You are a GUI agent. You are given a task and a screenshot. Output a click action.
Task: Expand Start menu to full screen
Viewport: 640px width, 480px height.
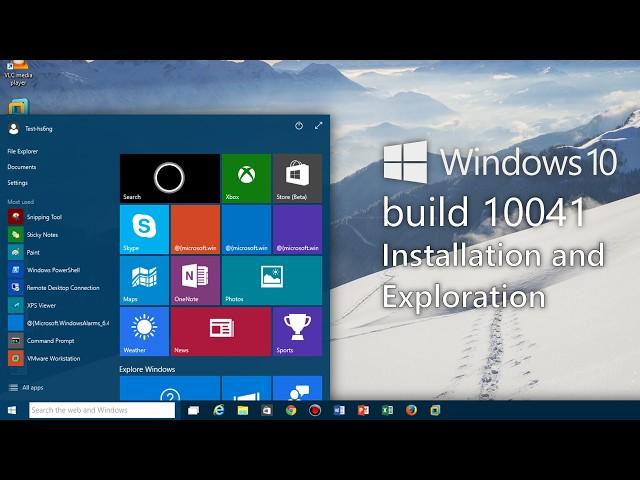(319, 126)
